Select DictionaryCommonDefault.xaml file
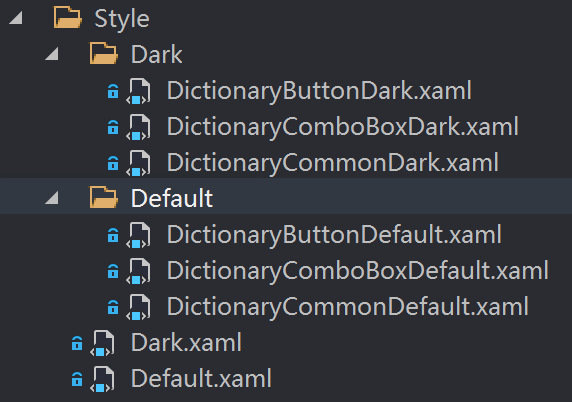 pos(348,307)
